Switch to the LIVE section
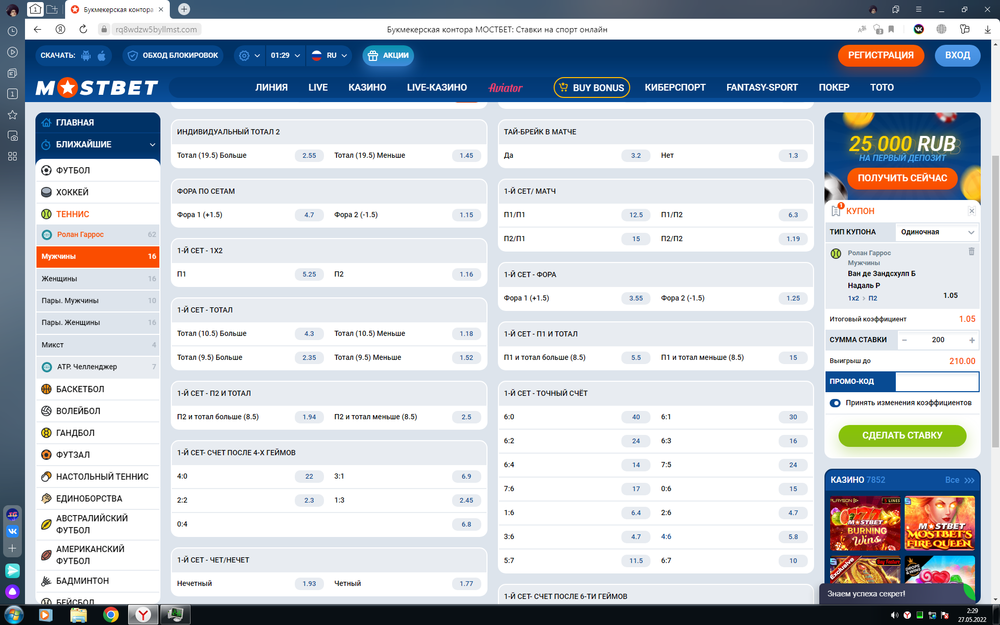 click(318, 87)
